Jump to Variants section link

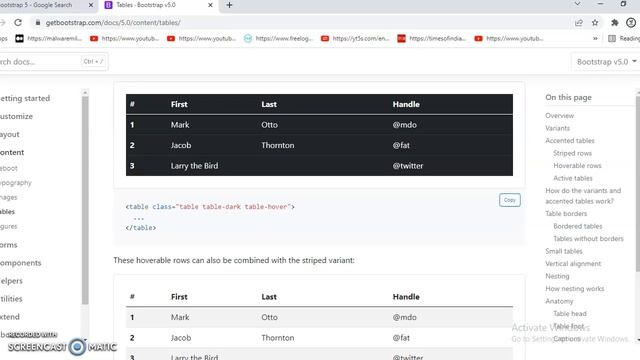coord(558,128)
